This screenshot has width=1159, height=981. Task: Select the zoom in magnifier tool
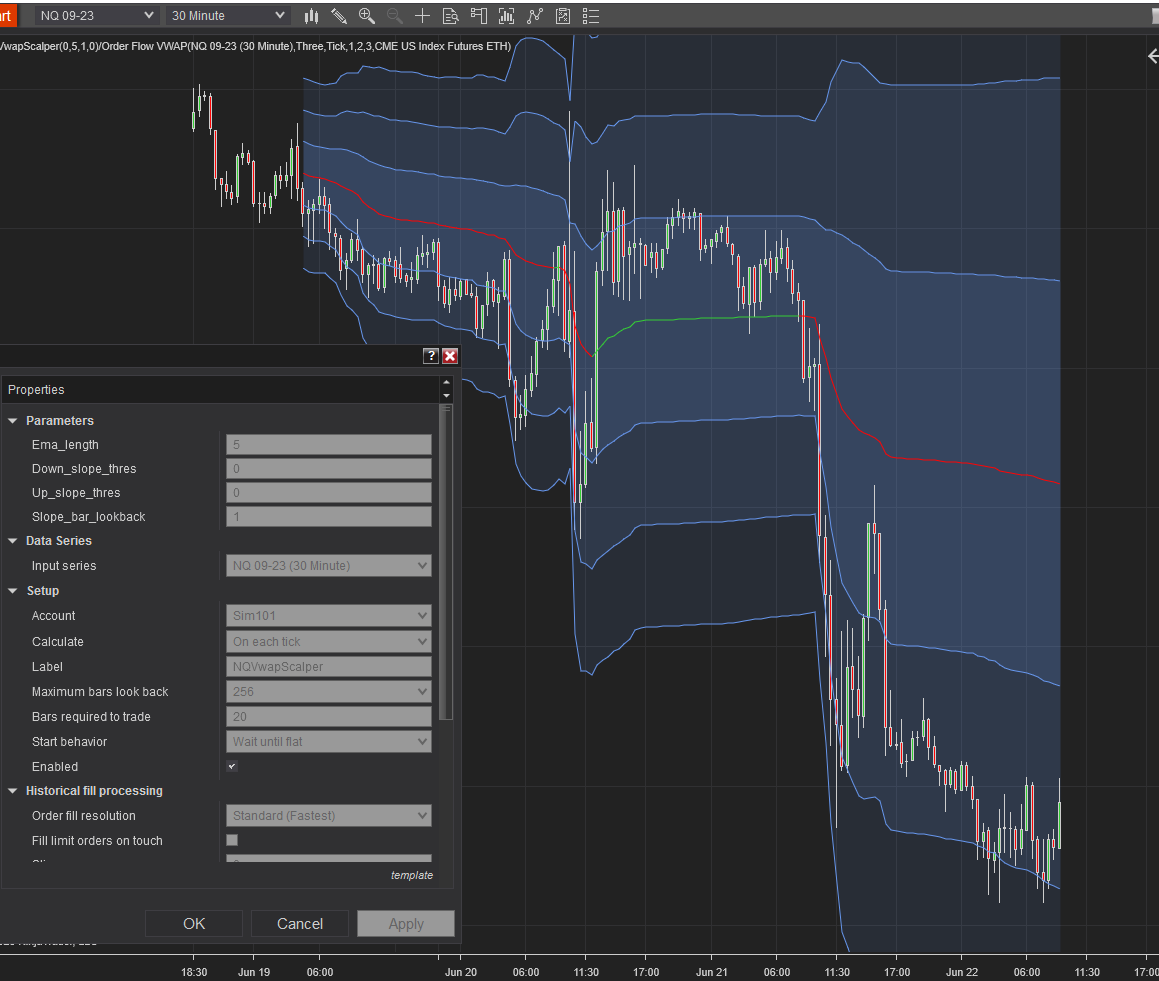[366, 16]
